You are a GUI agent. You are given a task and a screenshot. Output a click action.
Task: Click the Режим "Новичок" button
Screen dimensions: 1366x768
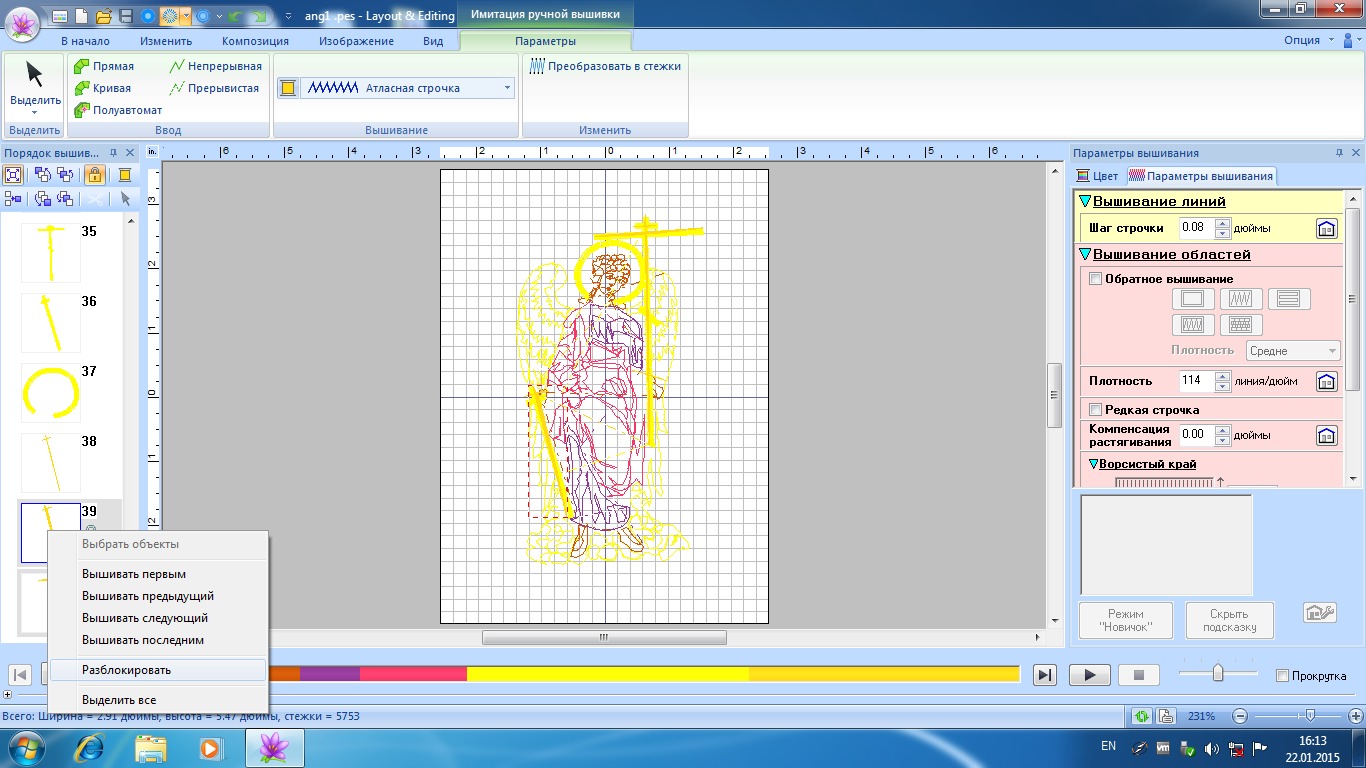[x=1126, y=621]
